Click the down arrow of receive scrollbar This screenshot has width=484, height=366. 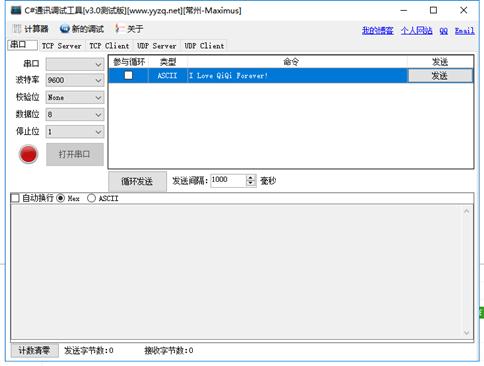466,332
